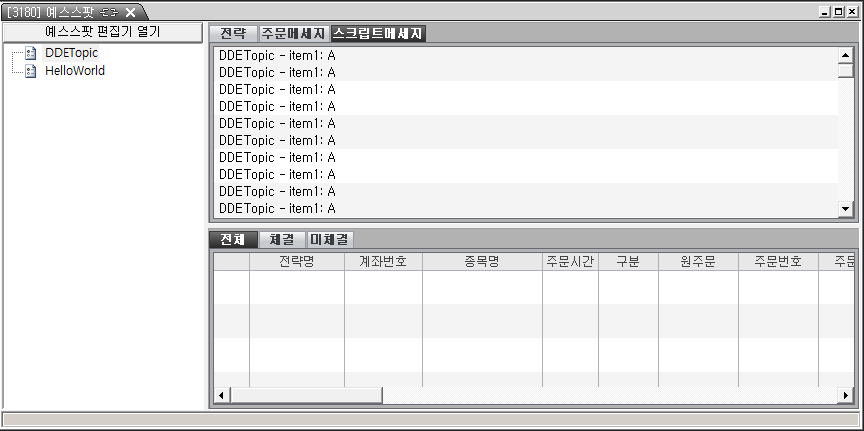This screenshot has height=431, width=864.
Task: Switch to the 체결 tab
Action: (282, 240)
